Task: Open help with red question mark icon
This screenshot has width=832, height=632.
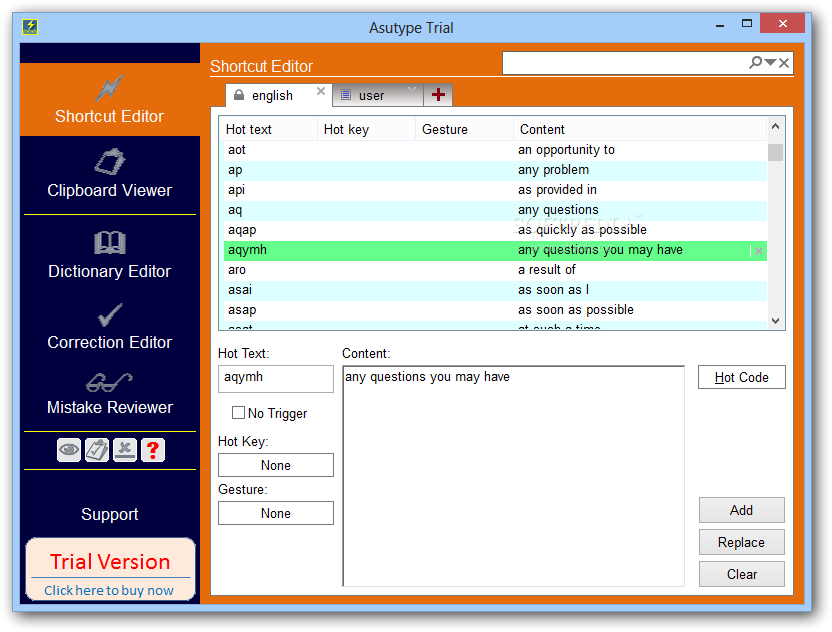Action: click(153, 450)
